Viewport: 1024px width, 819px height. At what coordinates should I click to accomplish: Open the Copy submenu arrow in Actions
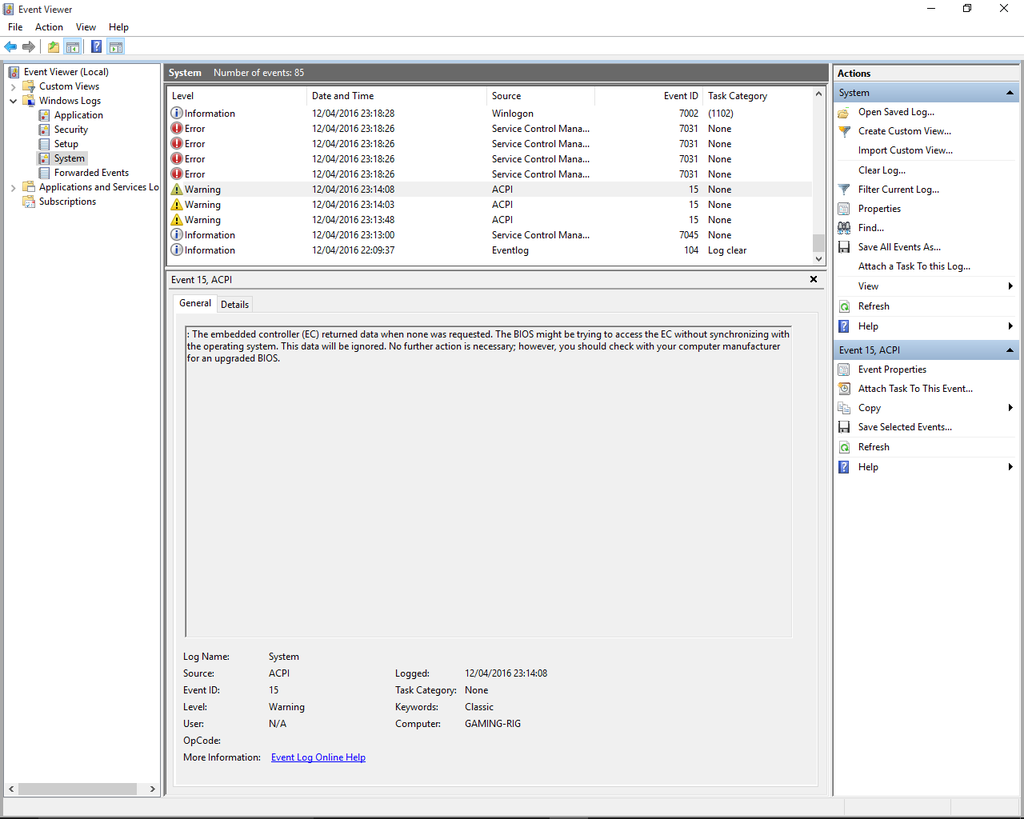[x=1010, y=408]
